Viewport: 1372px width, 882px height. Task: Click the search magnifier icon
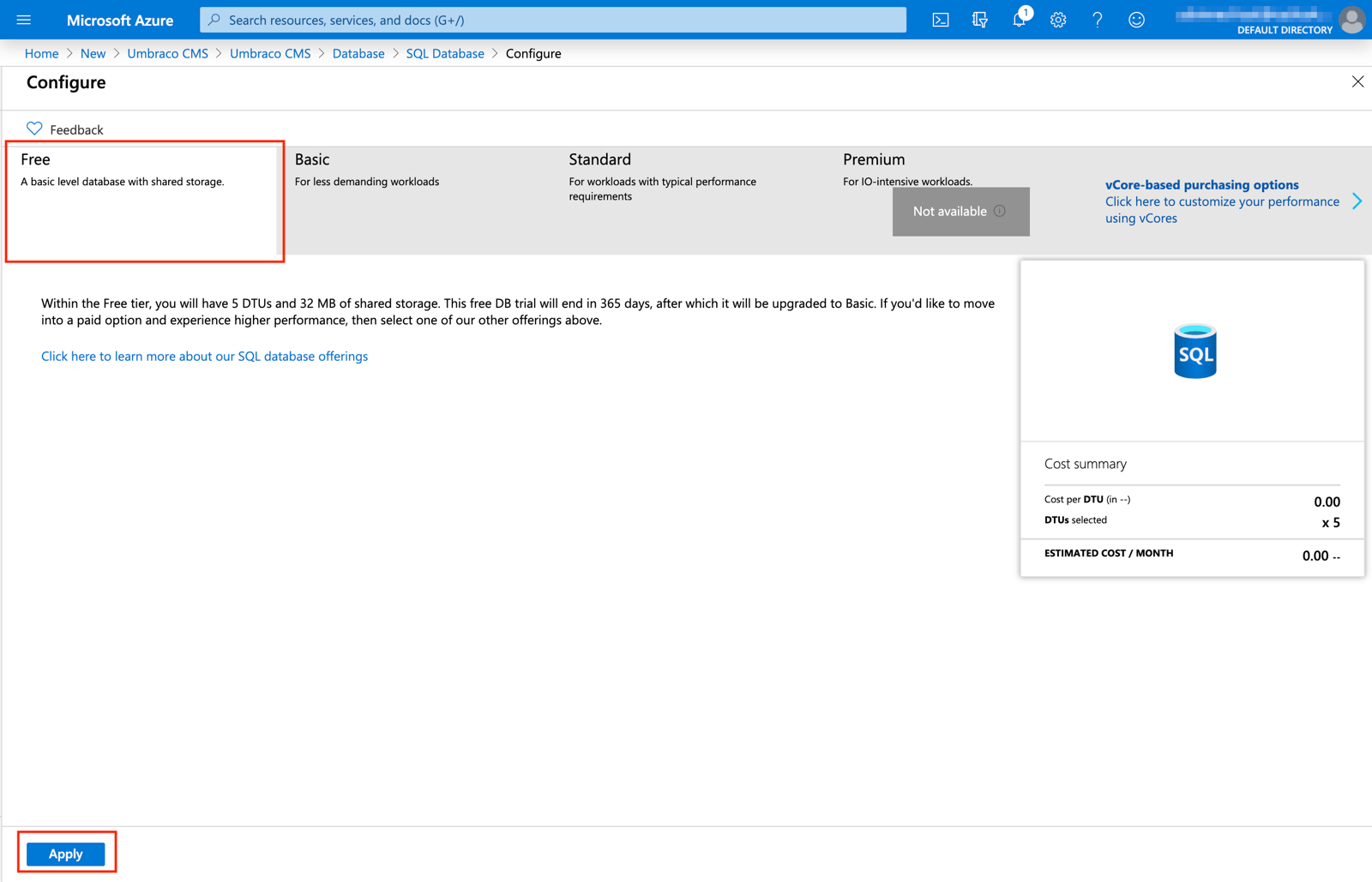tap(214, 20)
